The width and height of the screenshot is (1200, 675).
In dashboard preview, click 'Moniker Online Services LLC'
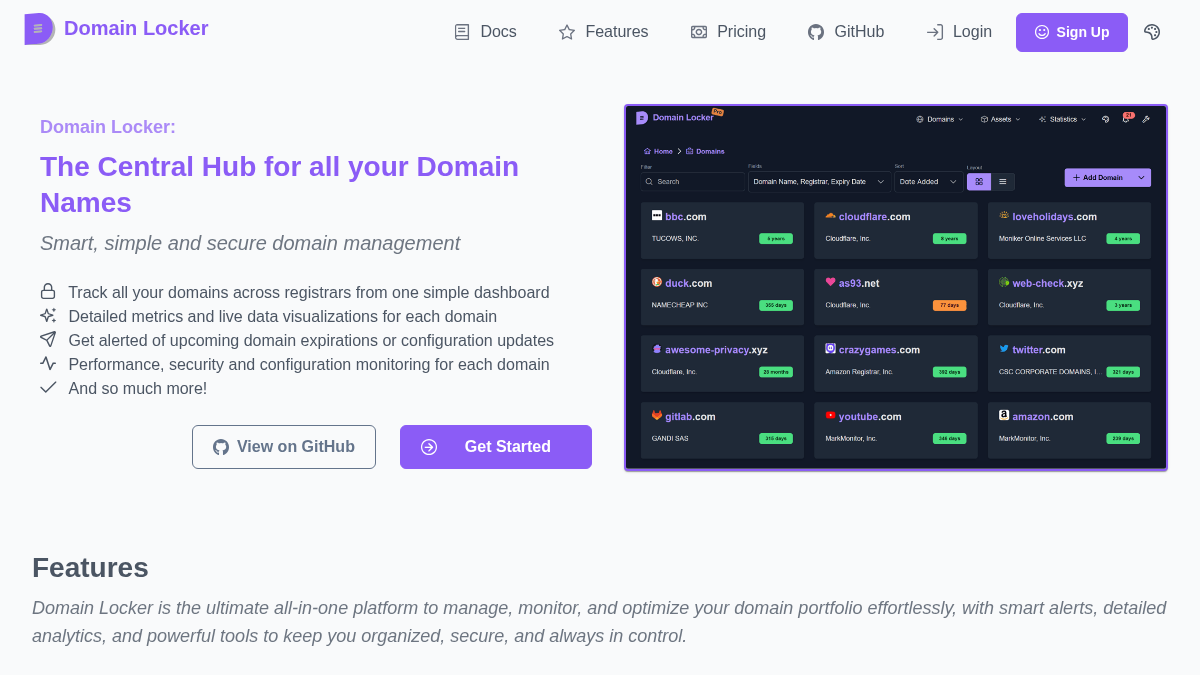click(x=1042, y=238)
